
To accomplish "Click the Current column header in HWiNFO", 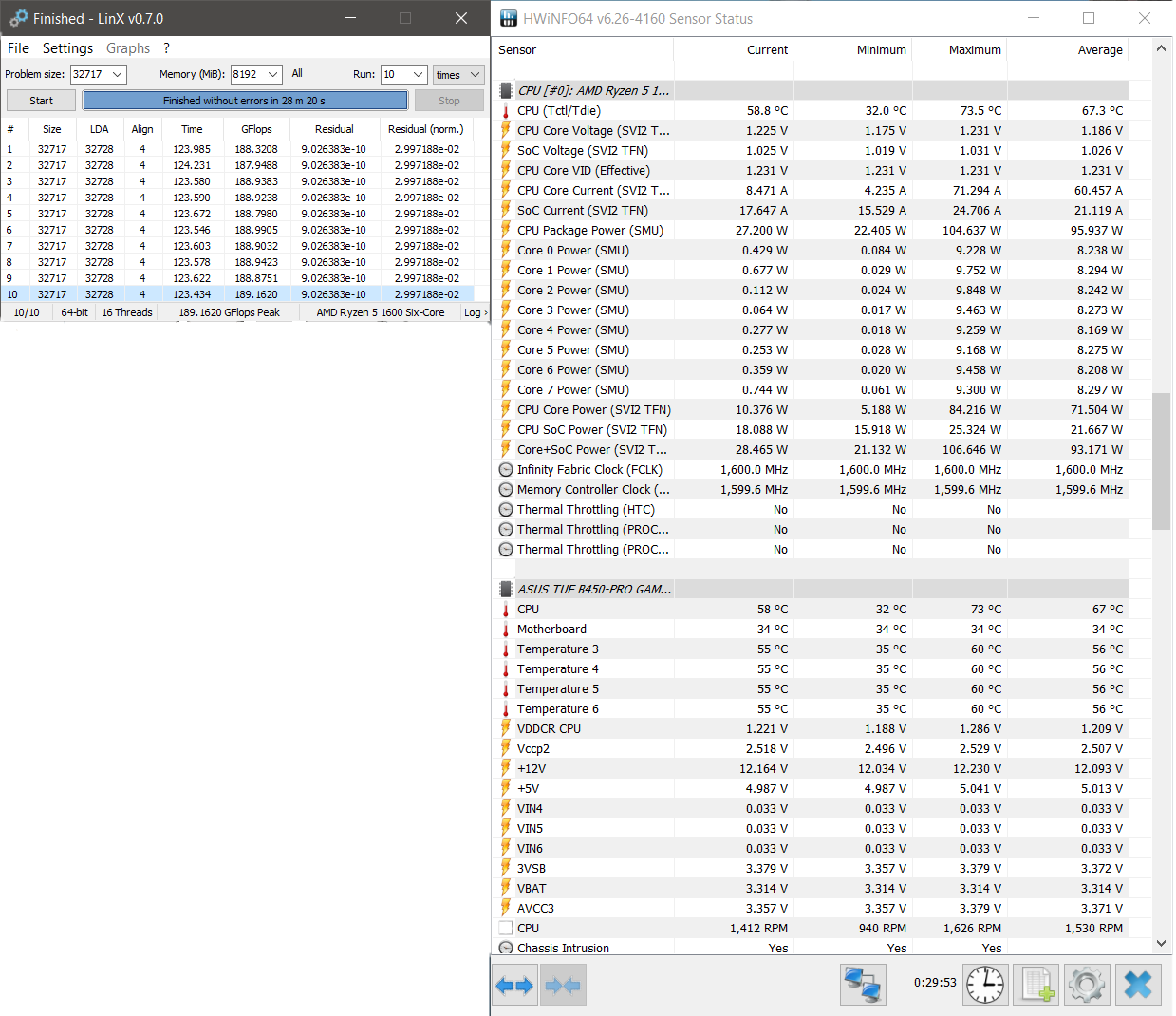I will click(x=767, y=50).
